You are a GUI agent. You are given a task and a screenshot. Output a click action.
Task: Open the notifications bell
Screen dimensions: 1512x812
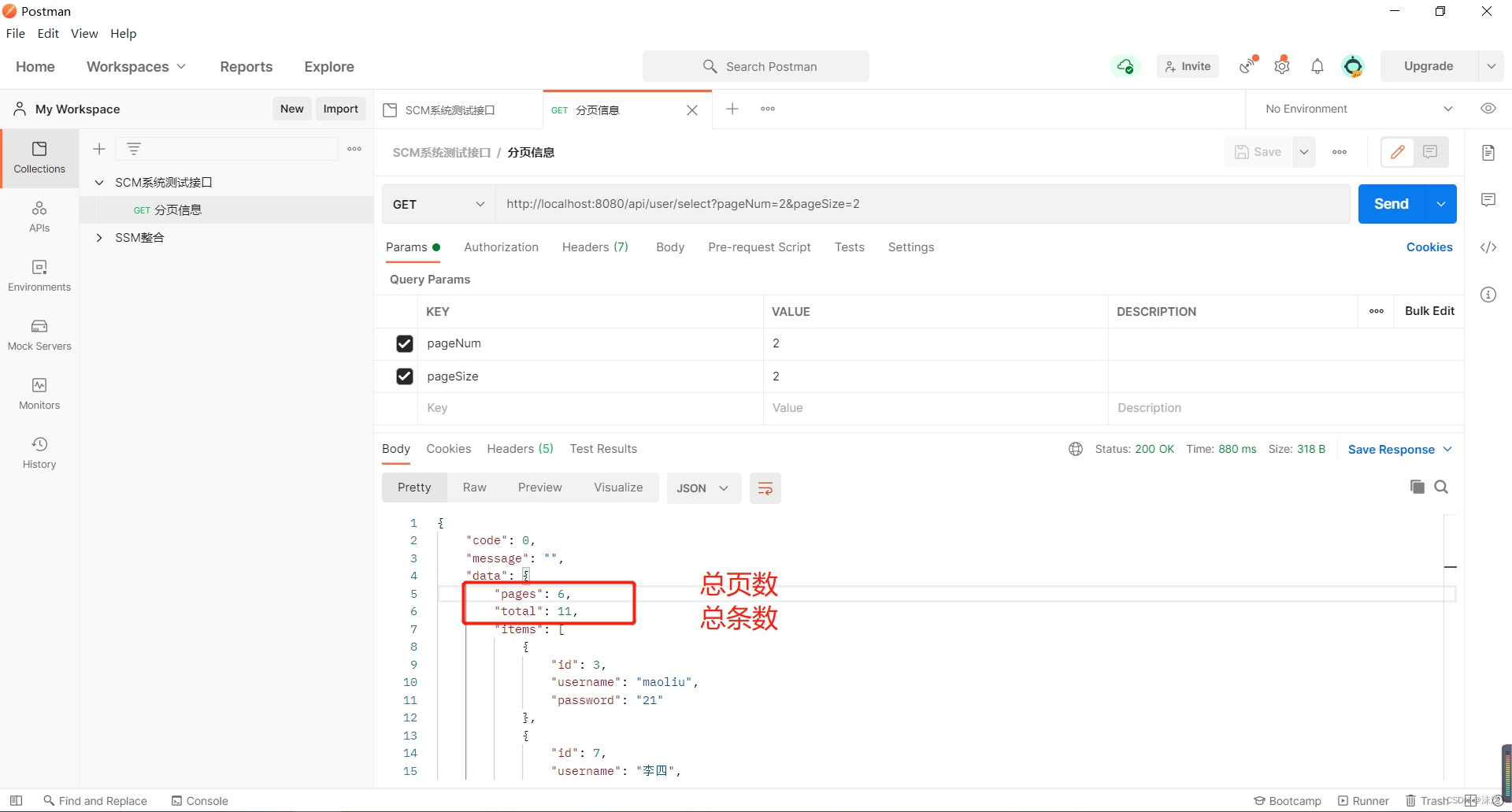coord(1317,66)
